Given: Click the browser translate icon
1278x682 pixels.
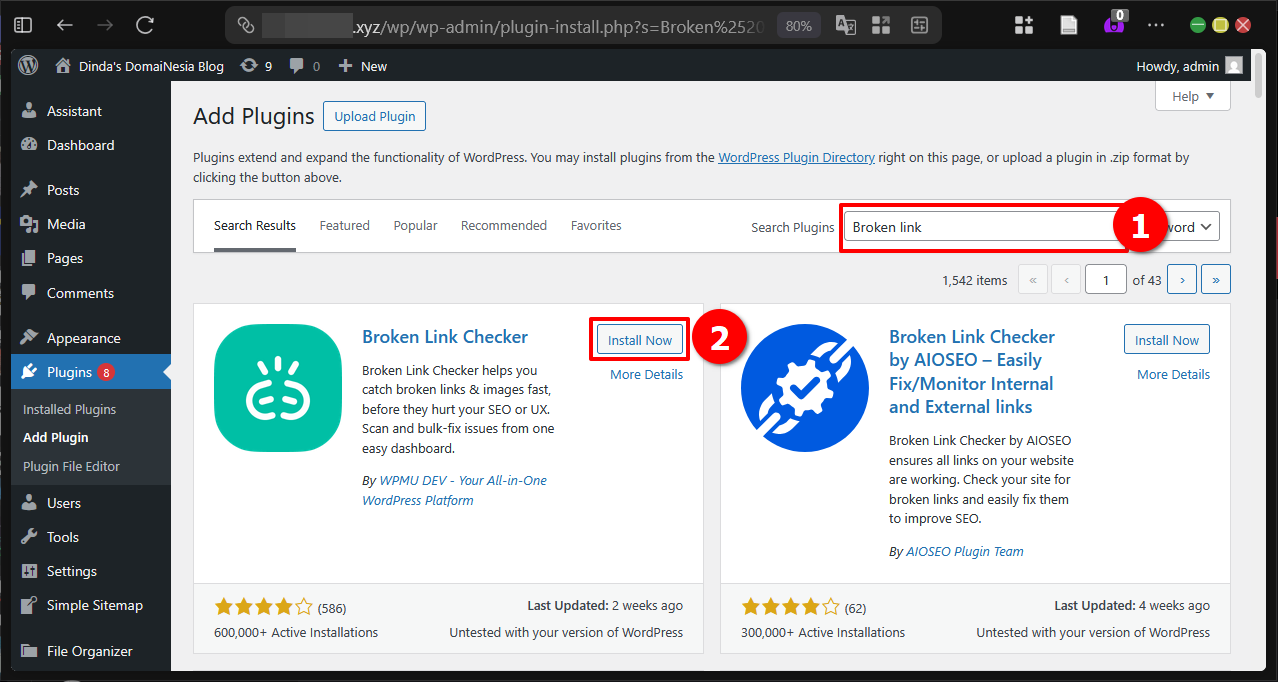Looking at the screenshot, I should tap(845, 23).
